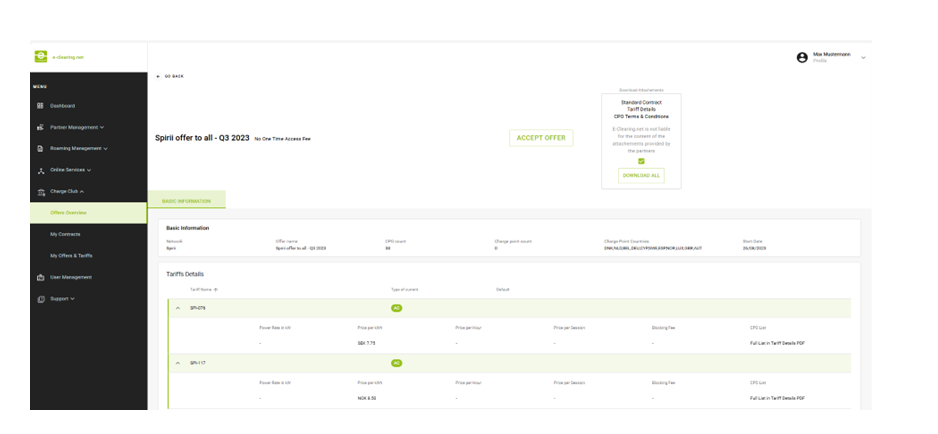Collapse the SPI-117 tariff row
This screenshot has width=938, height=434.
tap(178, 363)
